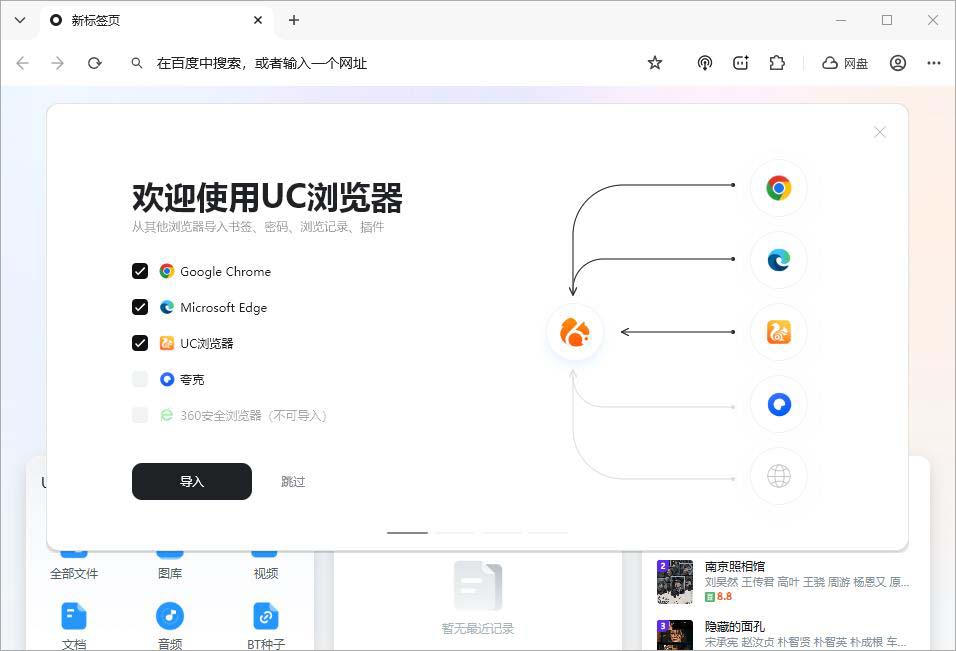Reload the current page
This screenshot has height=651, width=956.
pyautogui.click(x=95, y=63)
